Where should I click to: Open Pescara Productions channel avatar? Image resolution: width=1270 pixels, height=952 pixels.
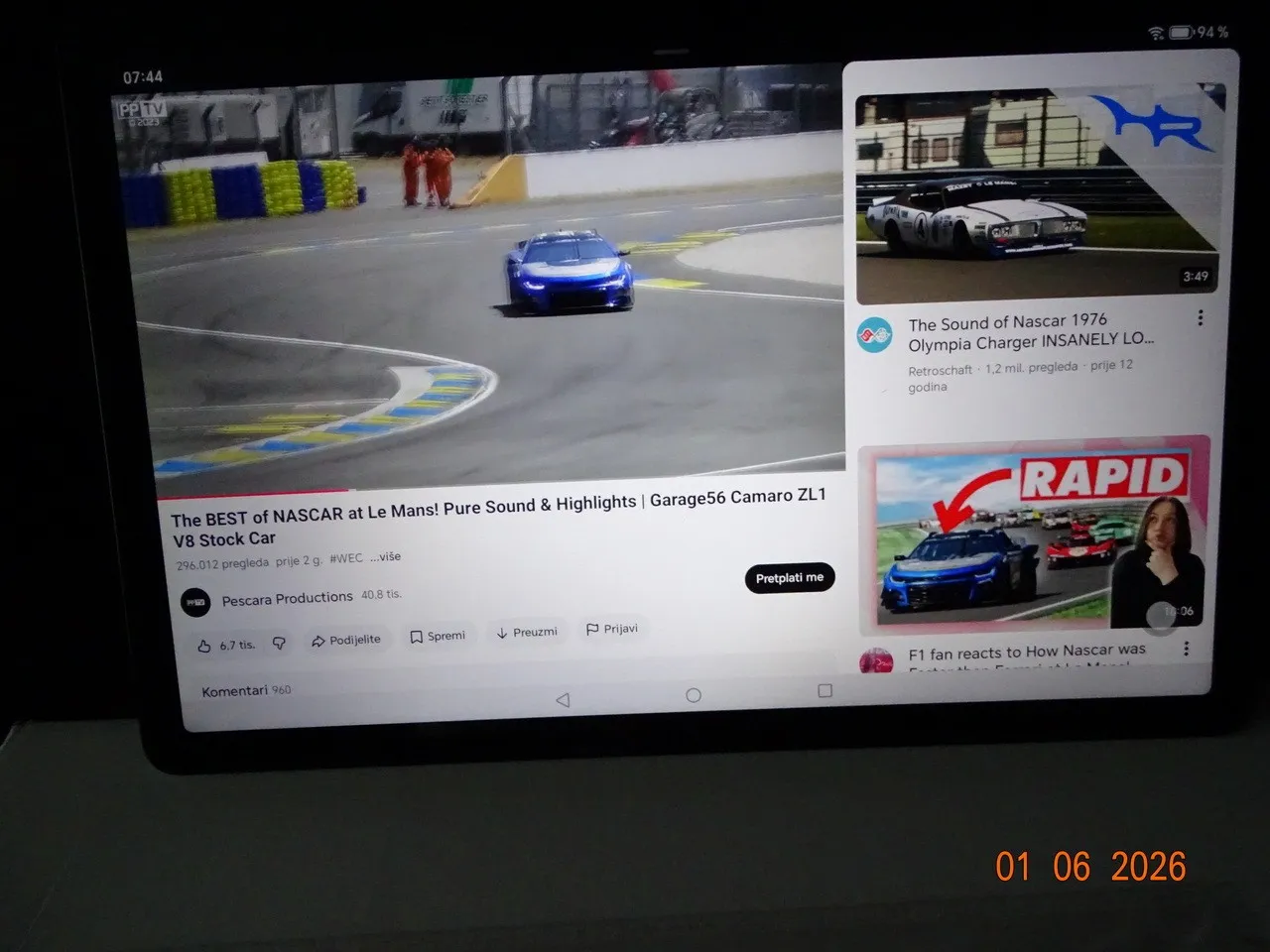tap(195, 602)
